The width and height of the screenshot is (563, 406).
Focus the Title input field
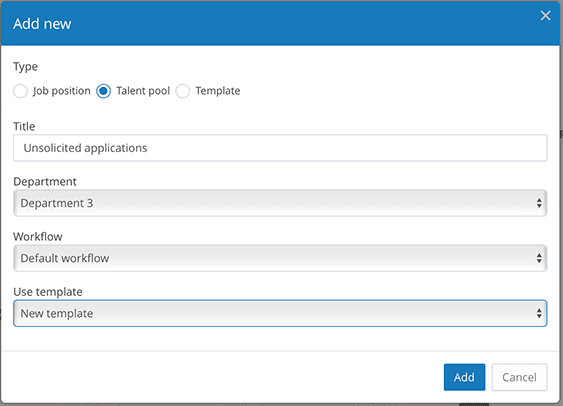[280, 148]
